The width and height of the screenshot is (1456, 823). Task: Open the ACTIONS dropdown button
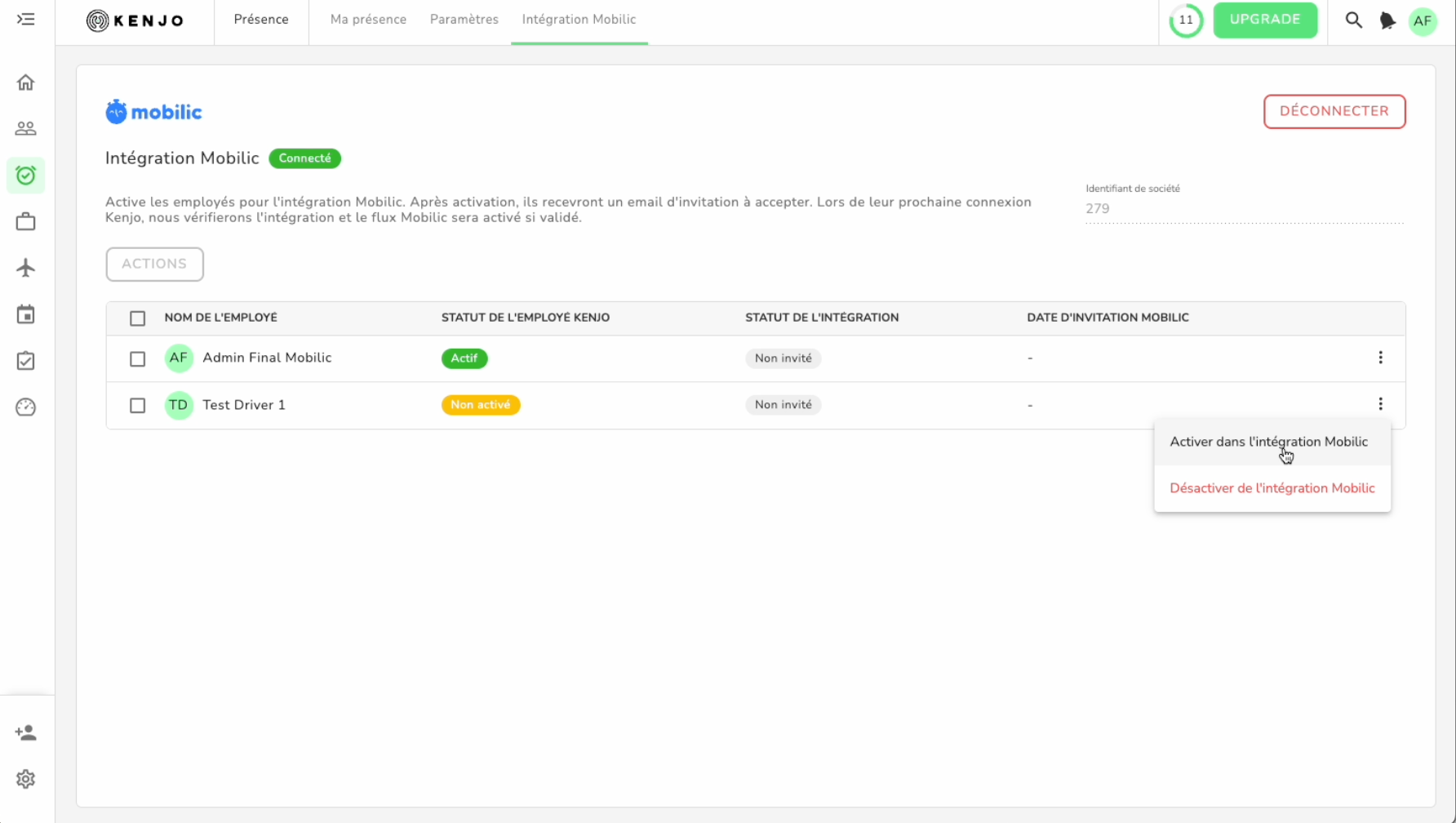pos(154,265)
